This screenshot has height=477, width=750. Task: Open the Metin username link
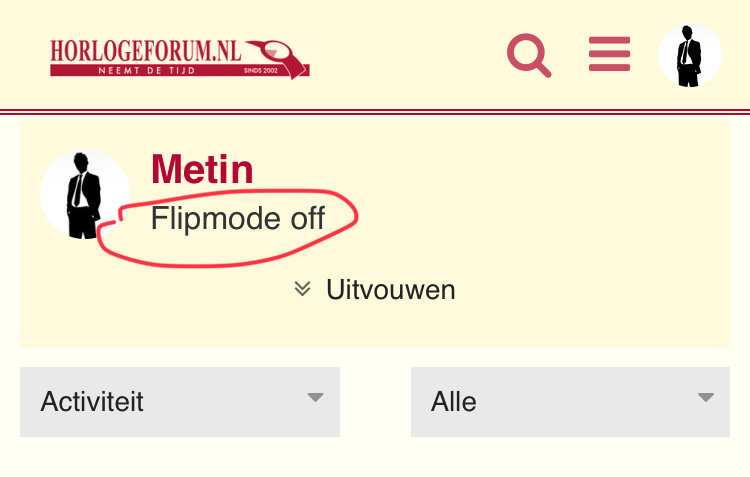[202, 169]
